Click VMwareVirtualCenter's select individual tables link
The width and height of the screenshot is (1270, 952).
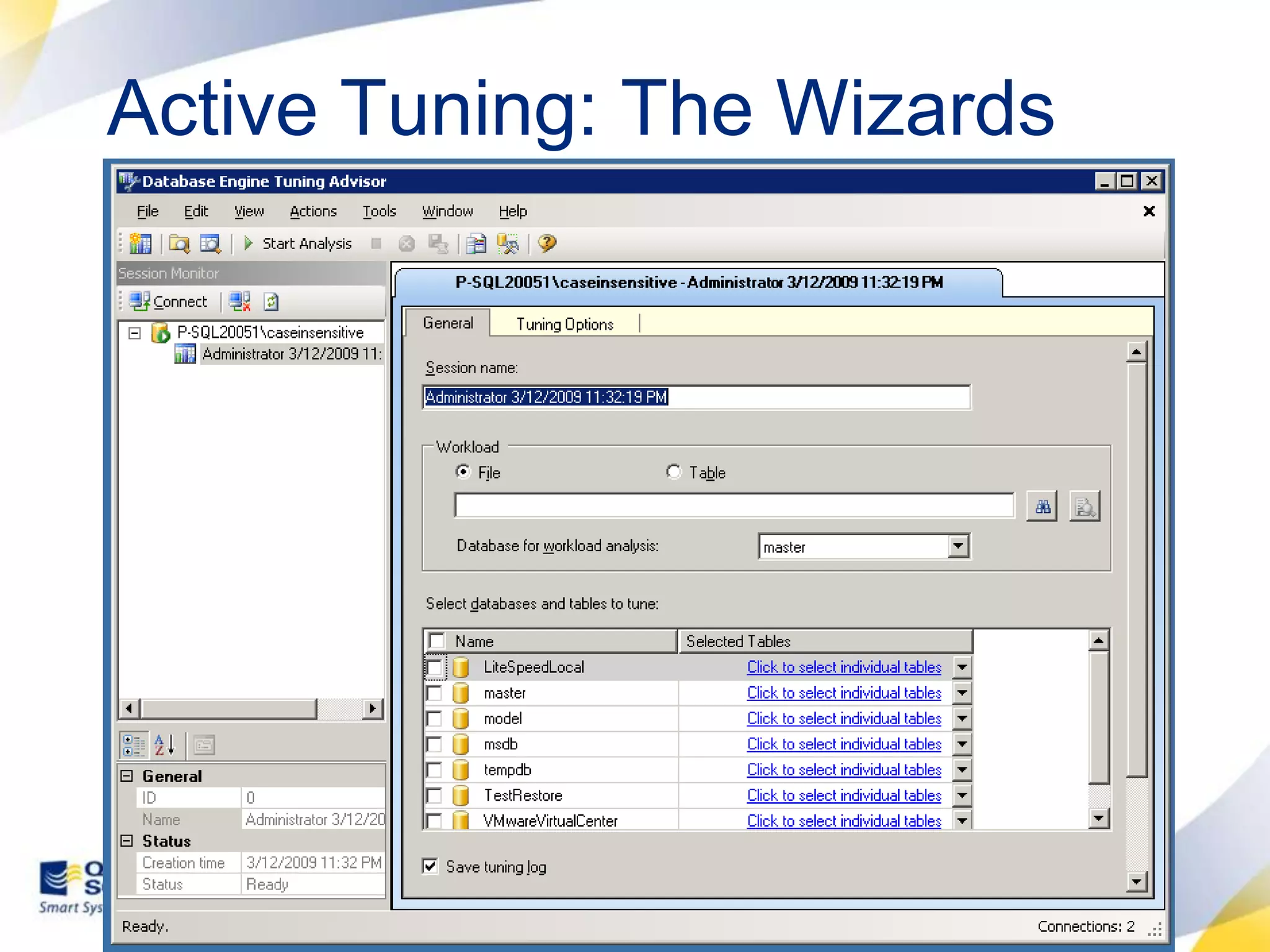(844, 821)
